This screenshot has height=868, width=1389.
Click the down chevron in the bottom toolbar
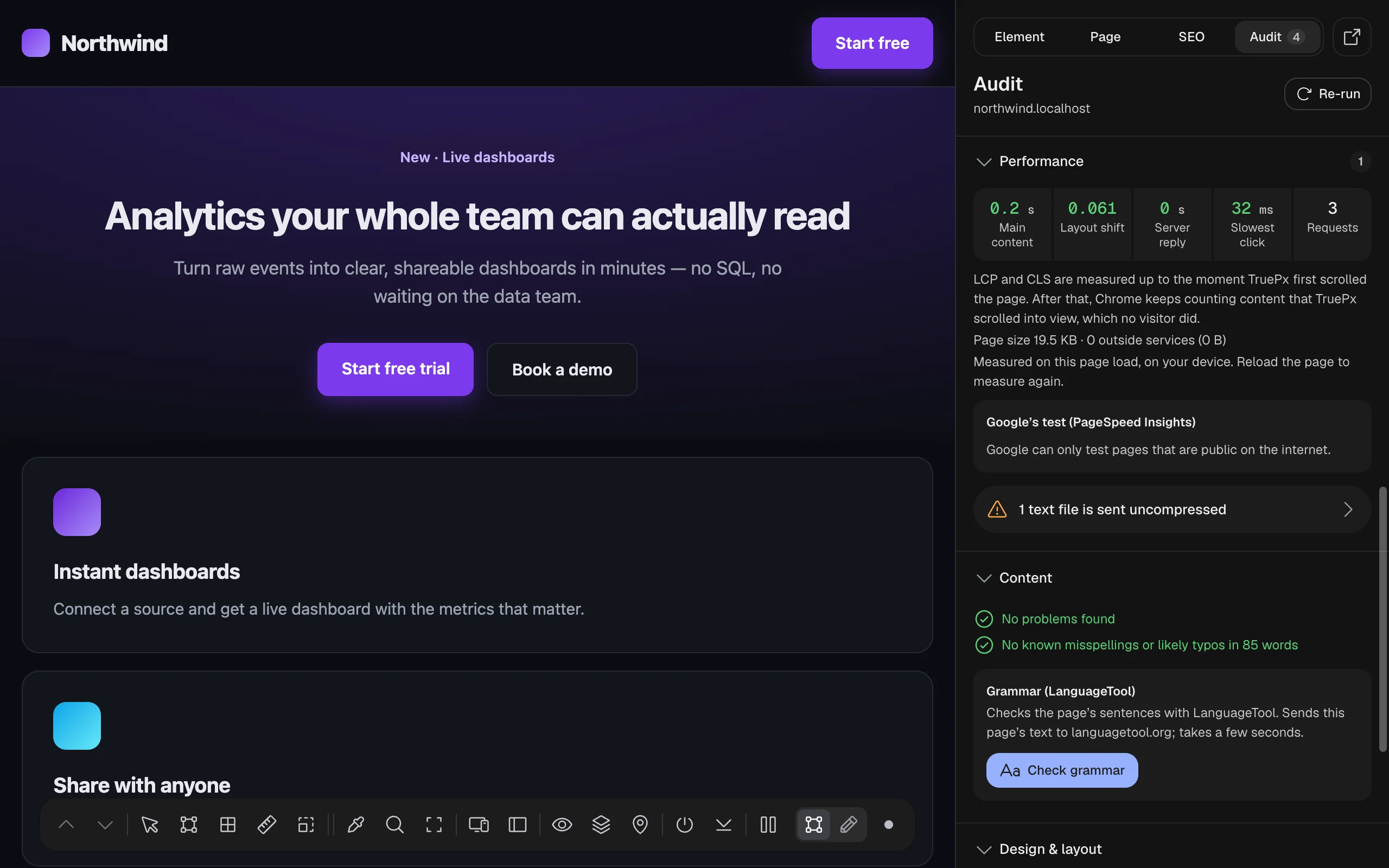coord(105,825)
